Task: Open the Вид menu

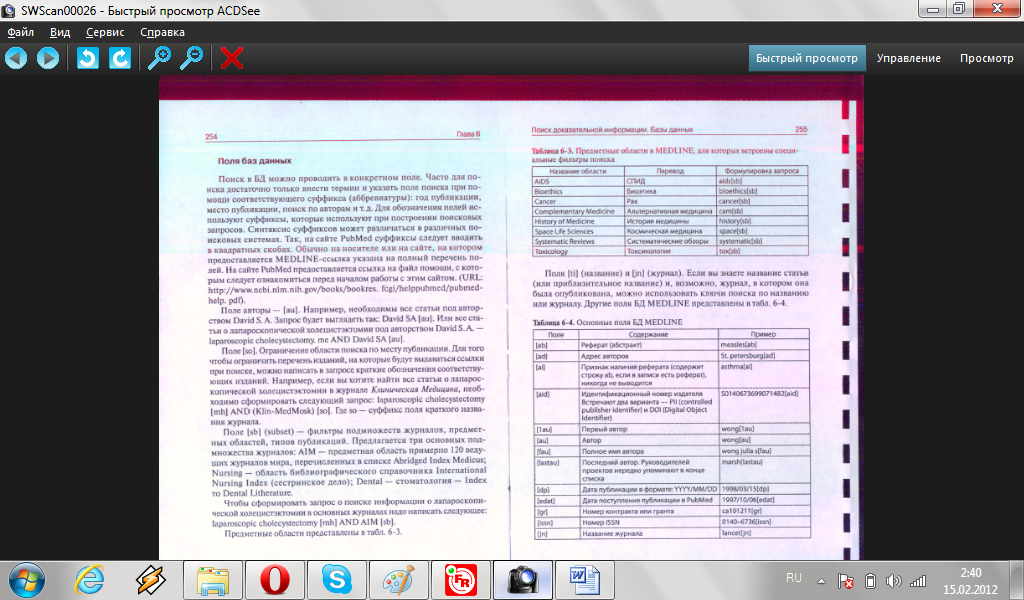Action: [x=60, y=32]
